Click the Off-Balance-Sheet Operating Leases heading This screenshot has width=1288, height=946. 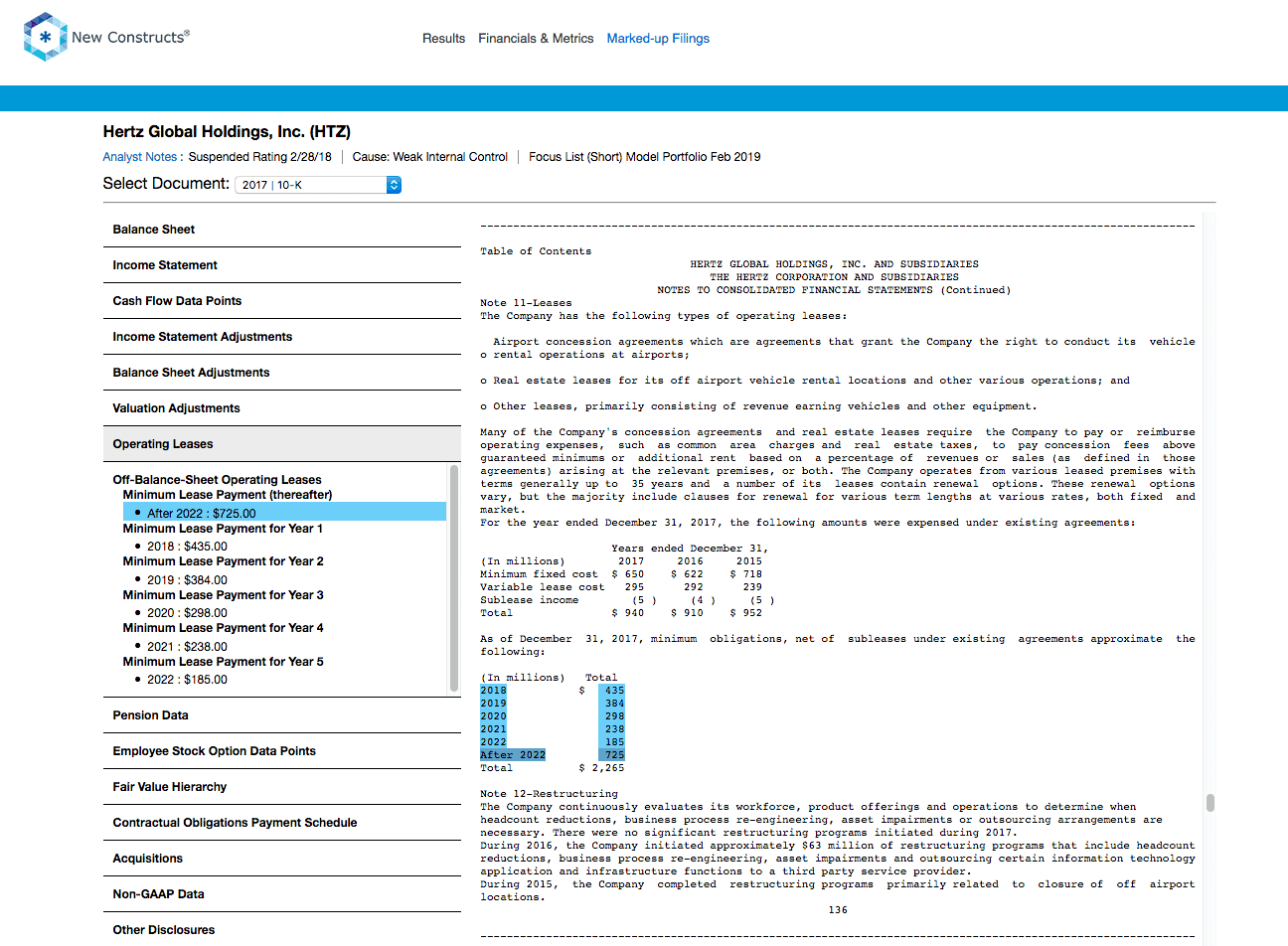pos(217,480)
